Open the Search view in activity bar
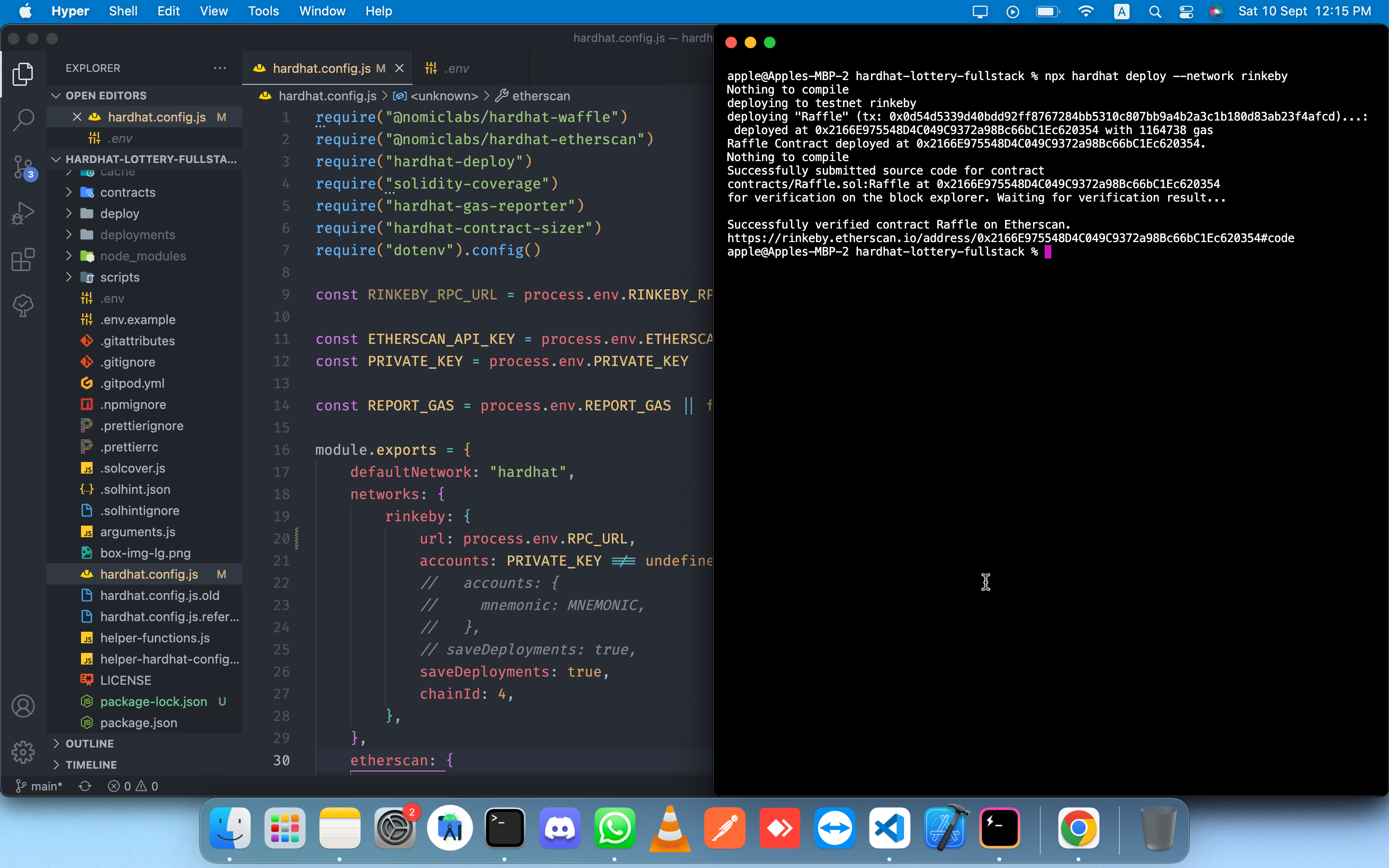This screenshot has height=868, width=1389. pos(23,120)
